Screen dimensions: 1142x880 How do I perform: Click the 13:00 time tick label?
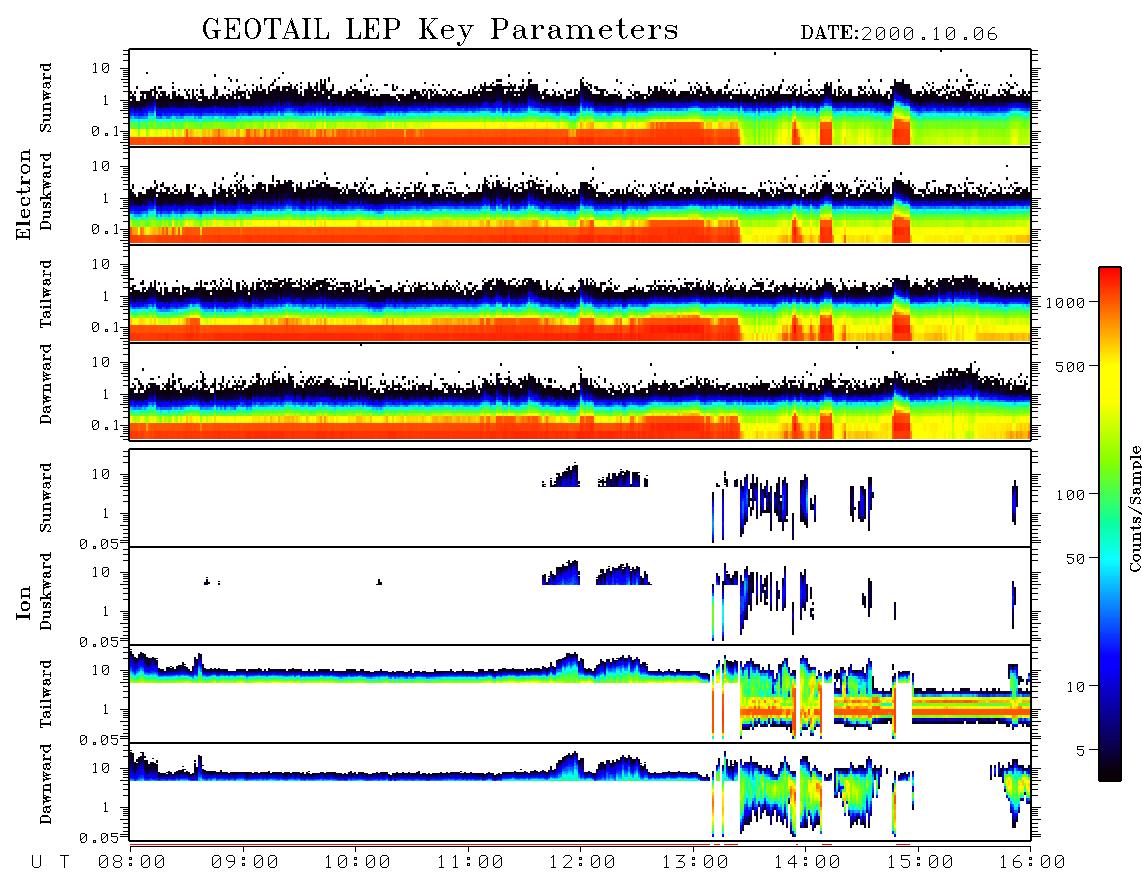(x=695, y=863)
